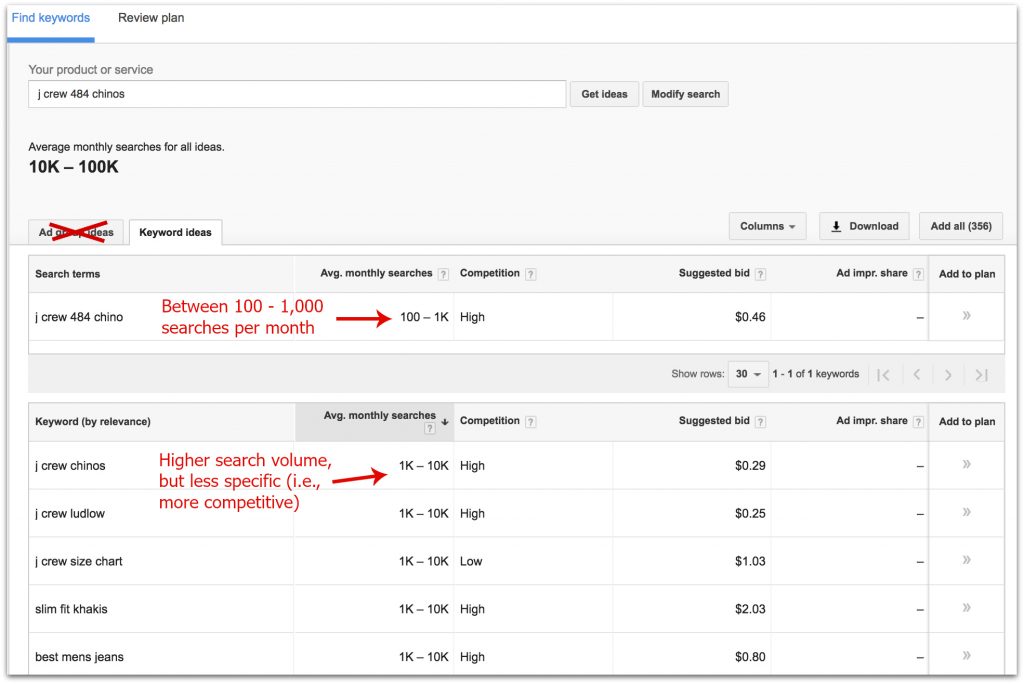Click the '10K – 100K' average searches total
This screenshot has height=684, width=1024.
click(74, 167)
